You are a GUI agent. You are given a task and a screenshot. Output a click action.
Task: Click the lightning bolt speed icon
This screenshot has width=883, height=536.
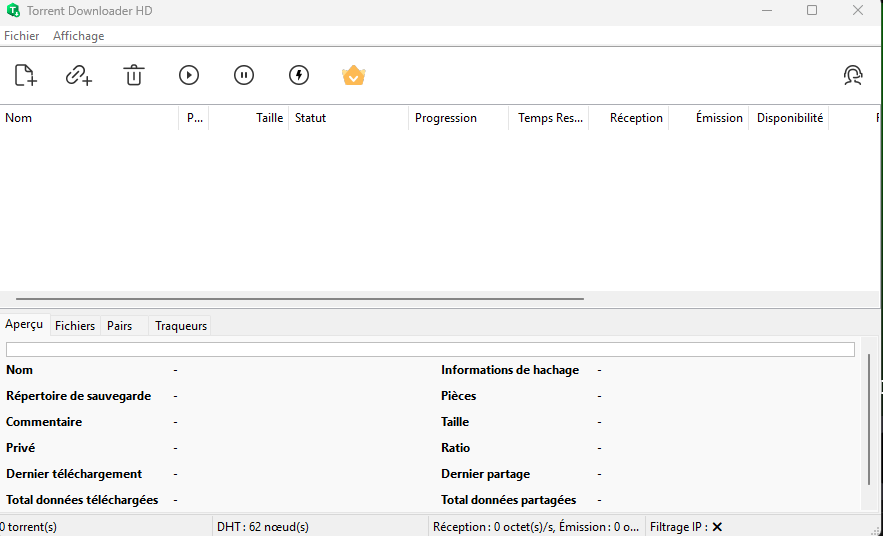pyautogui.click(x=299, y=75)
